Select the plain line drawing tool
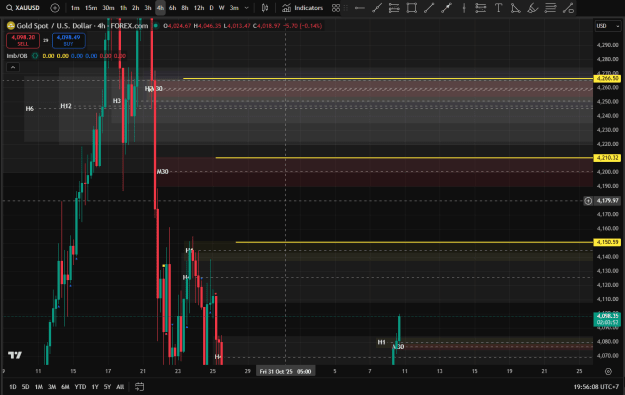The width and height of the screenshot is (625, 395). click(429, 8)
